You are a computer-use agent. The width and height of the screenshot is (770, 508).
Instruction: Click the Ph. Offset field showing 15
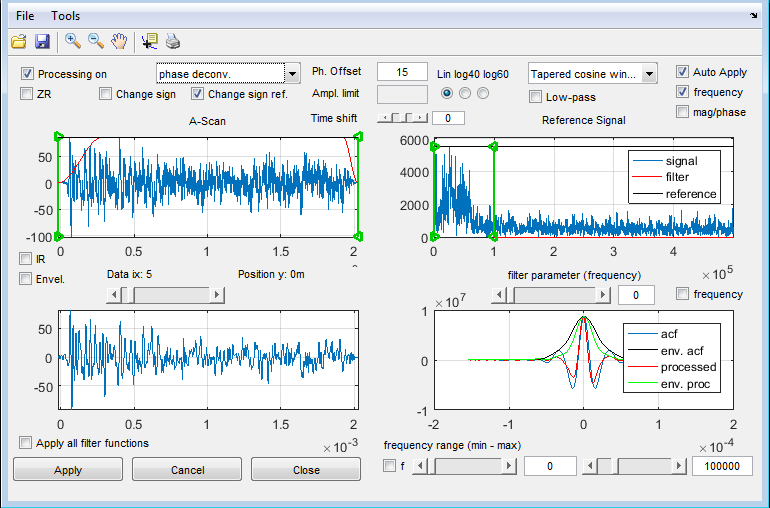[402, 72]
